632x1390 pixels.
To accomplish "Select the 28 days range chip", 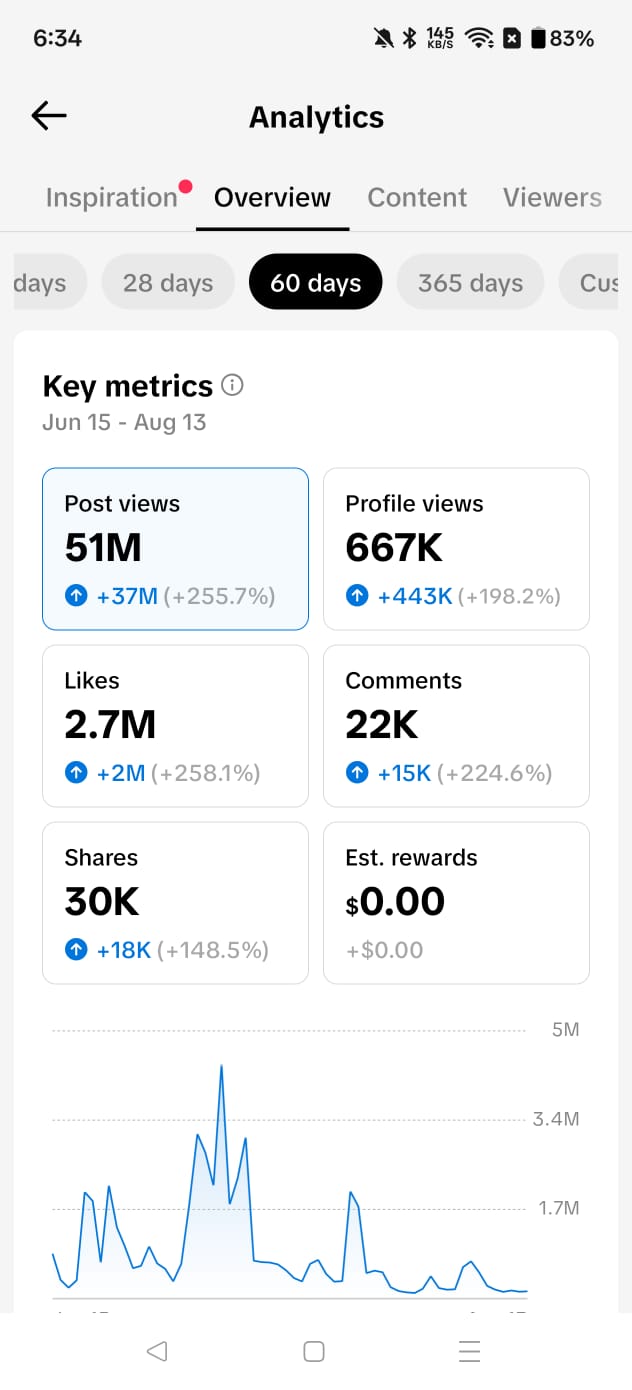I will pyautogui.click(x=168, y=283).
